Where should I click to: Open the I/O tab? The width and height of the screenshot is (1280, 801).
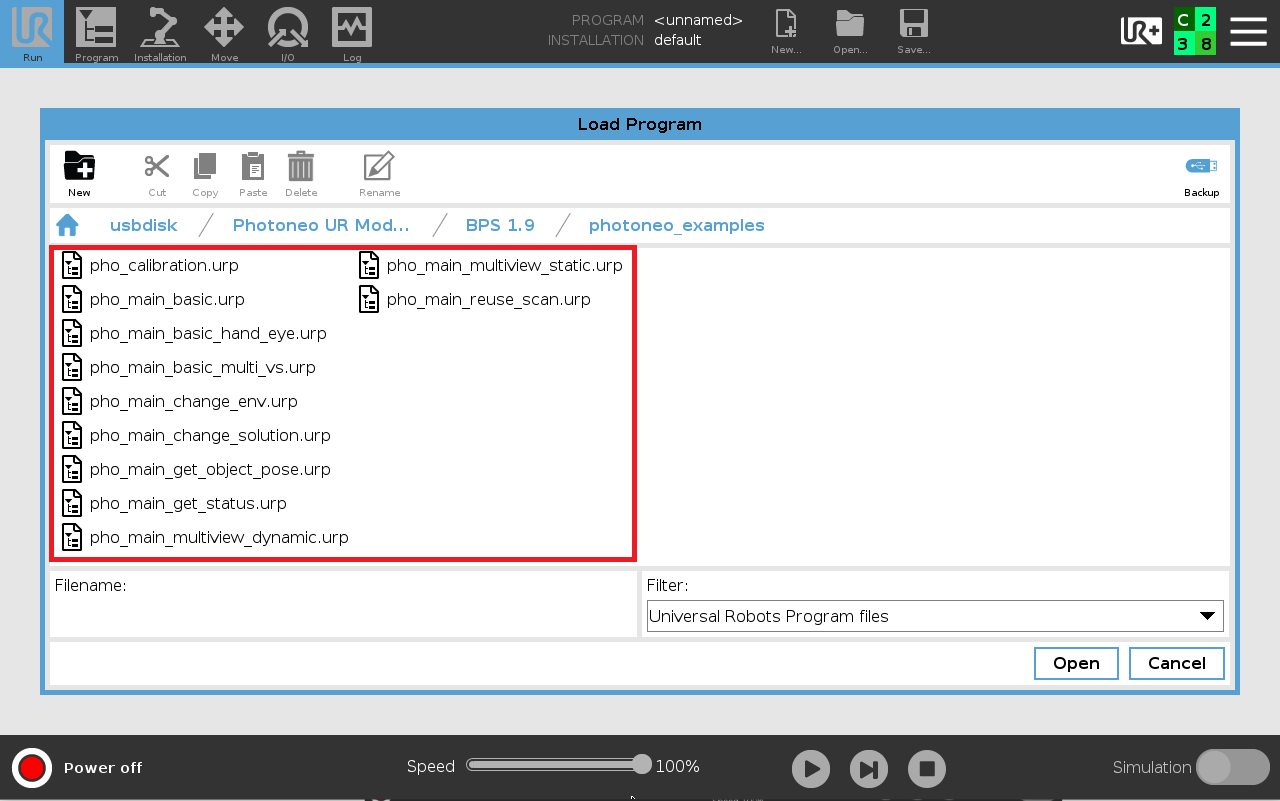(288, 32)
